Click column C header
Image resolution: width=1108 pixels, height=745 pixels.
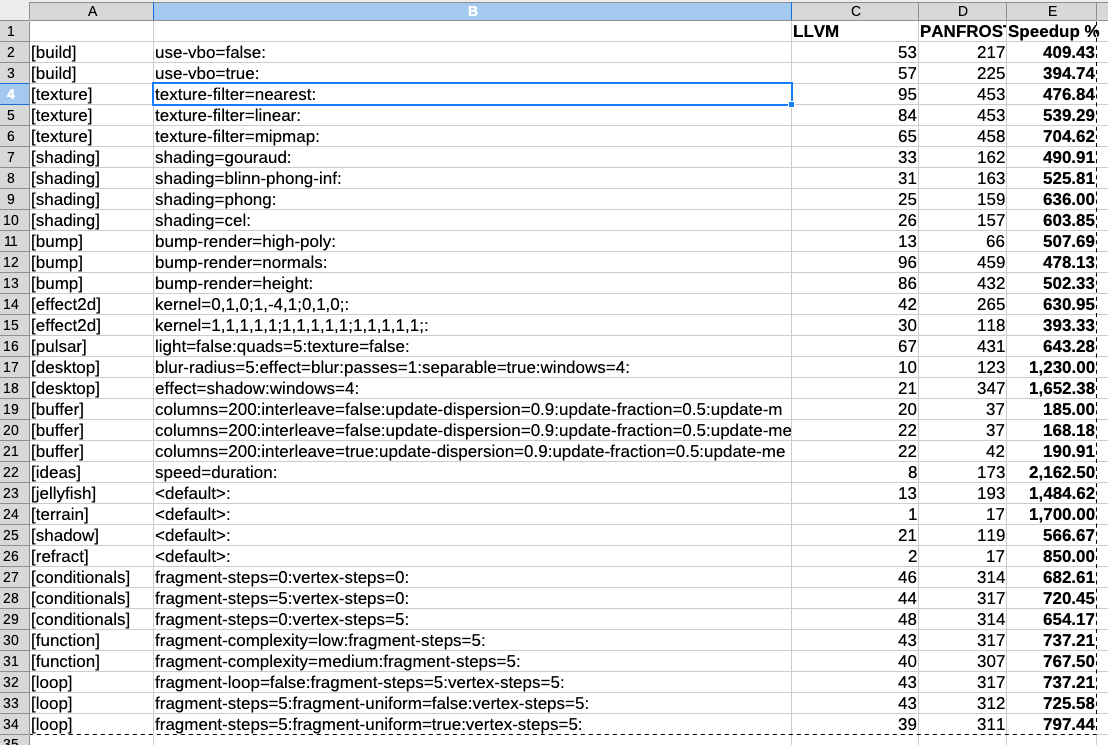tap(854, 11)
